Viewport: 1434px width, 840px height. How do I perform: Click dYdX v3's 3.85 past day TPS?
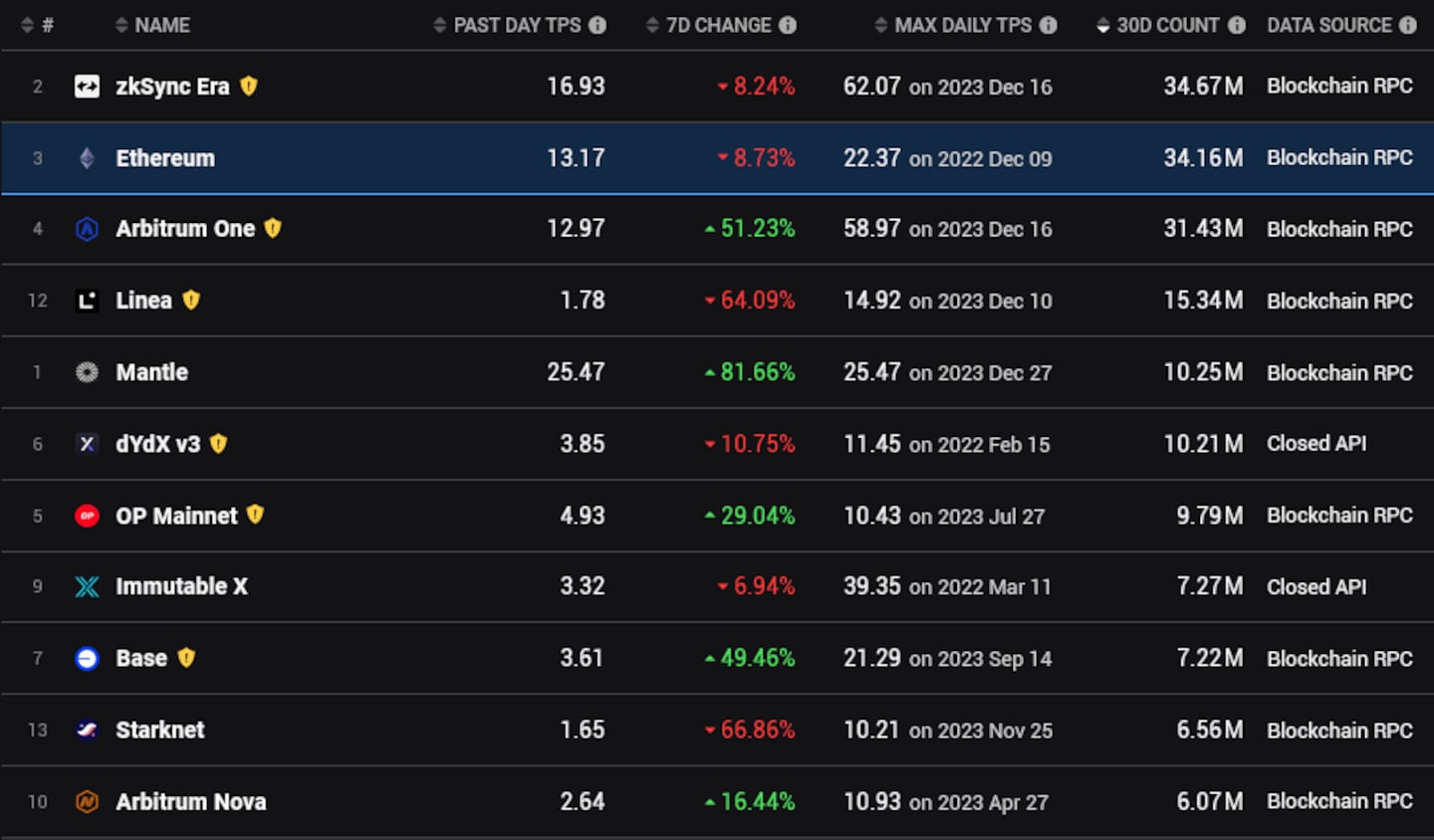582,444
